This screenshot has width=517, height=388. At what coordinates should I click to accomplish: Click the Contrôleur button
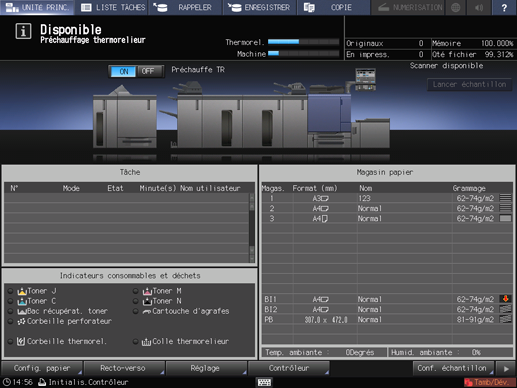click(289, 368)
